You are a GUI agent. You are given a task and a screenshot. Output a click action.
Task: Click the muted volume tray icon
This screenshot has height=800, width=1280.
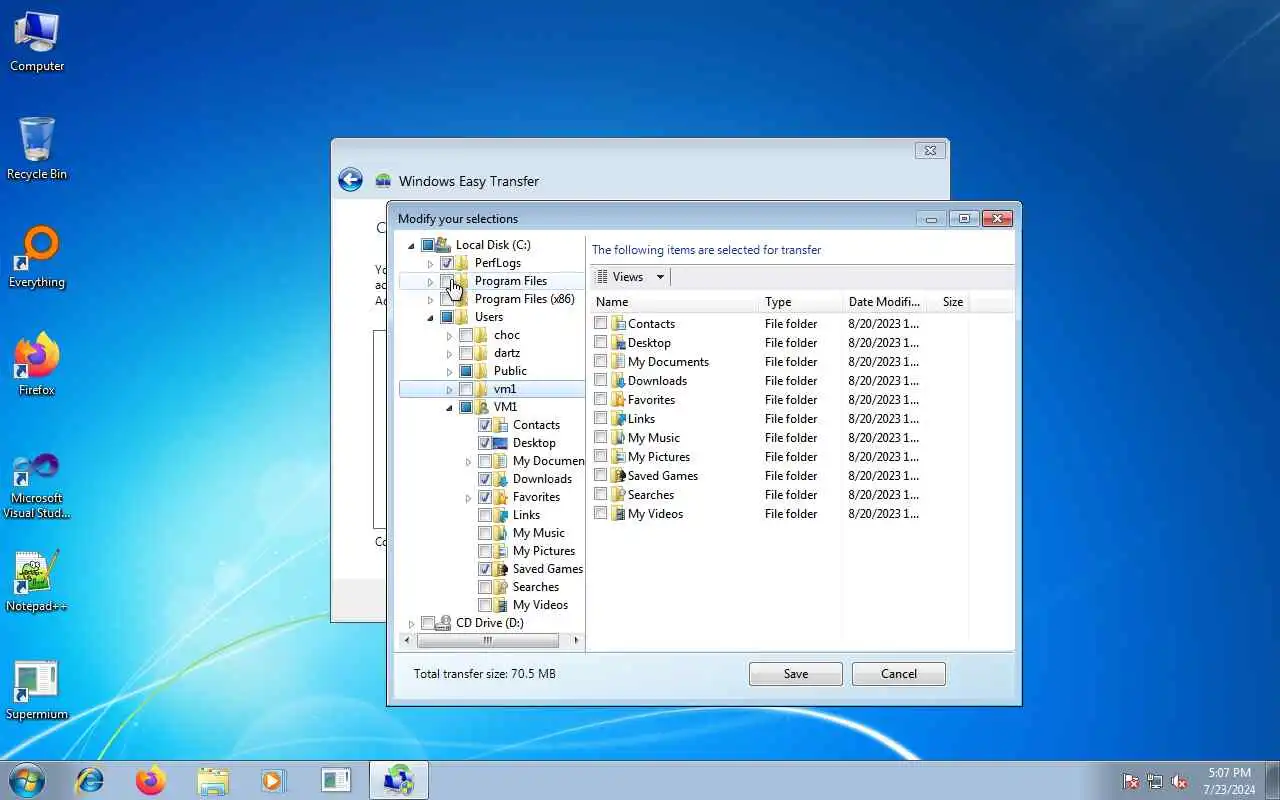[x=1179, y=781]
